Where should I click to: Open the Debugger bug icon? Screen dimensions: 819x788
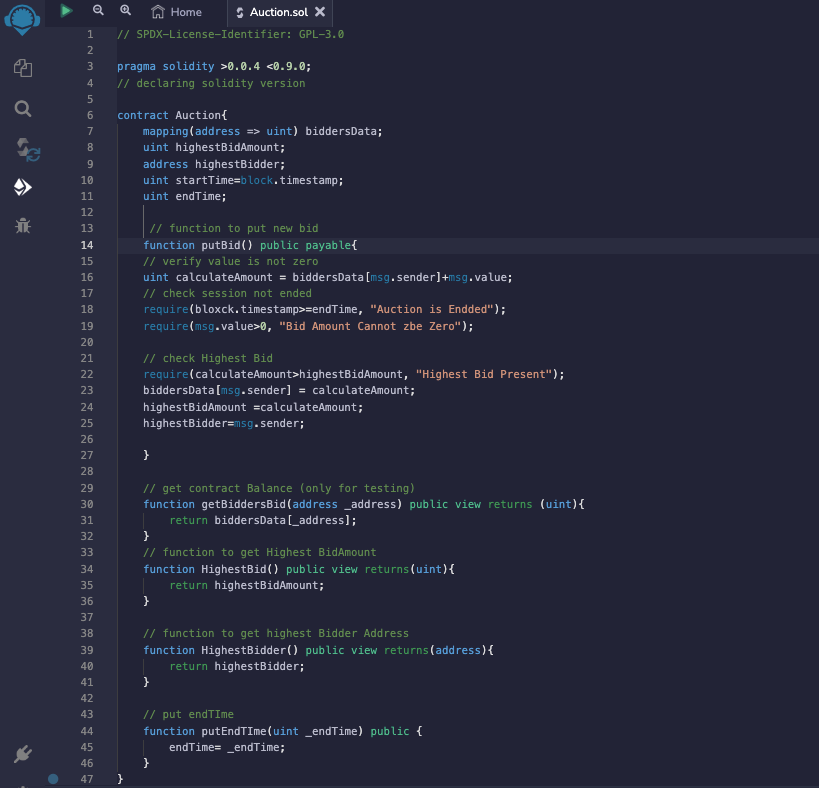(22, 226)
